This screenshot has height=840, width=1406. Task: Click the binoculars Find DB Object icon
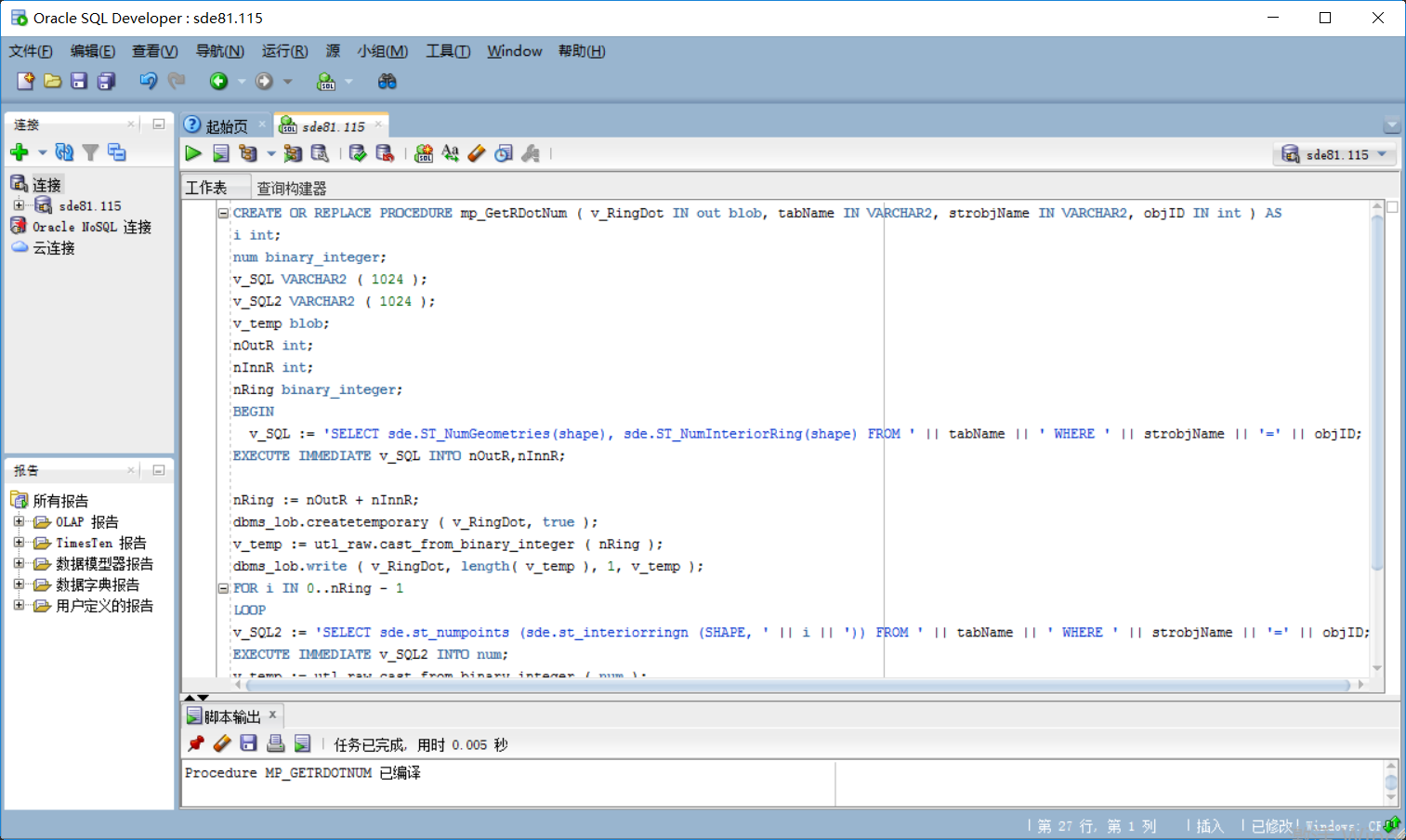388,82
